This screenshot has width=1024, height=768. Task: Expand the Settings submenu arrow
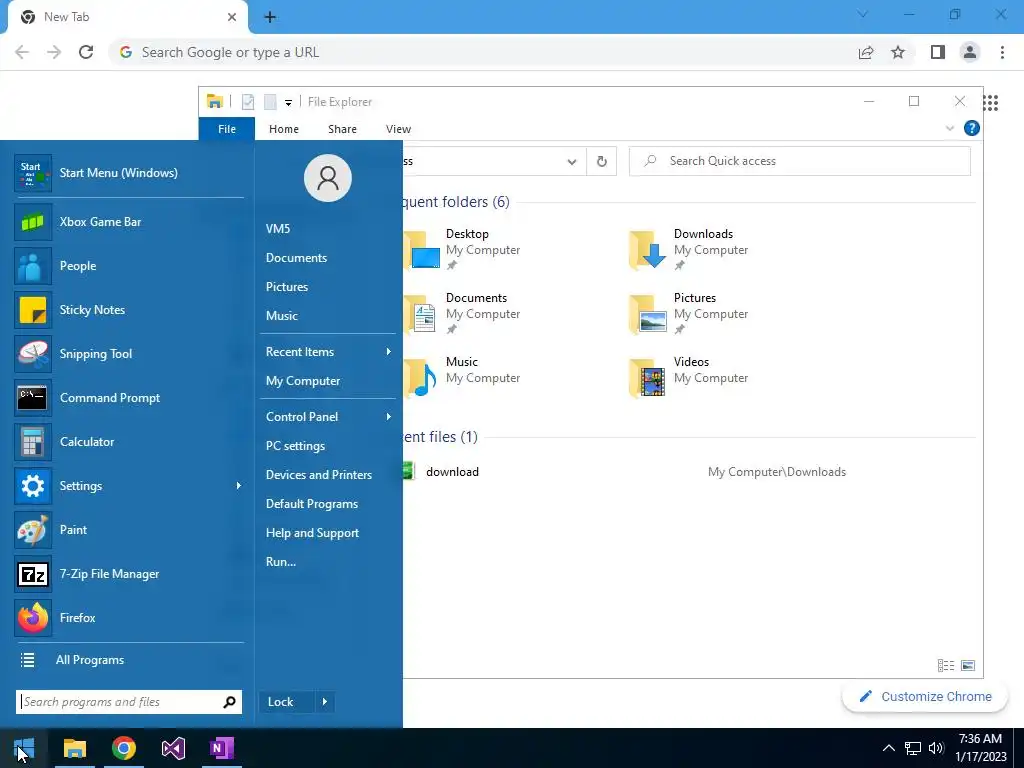tap(238, 486)
